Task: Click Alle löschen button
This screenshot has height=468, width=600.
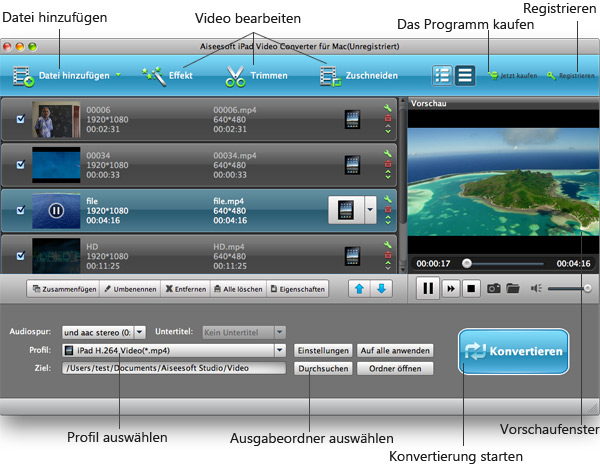Action: tap(238, 289)
